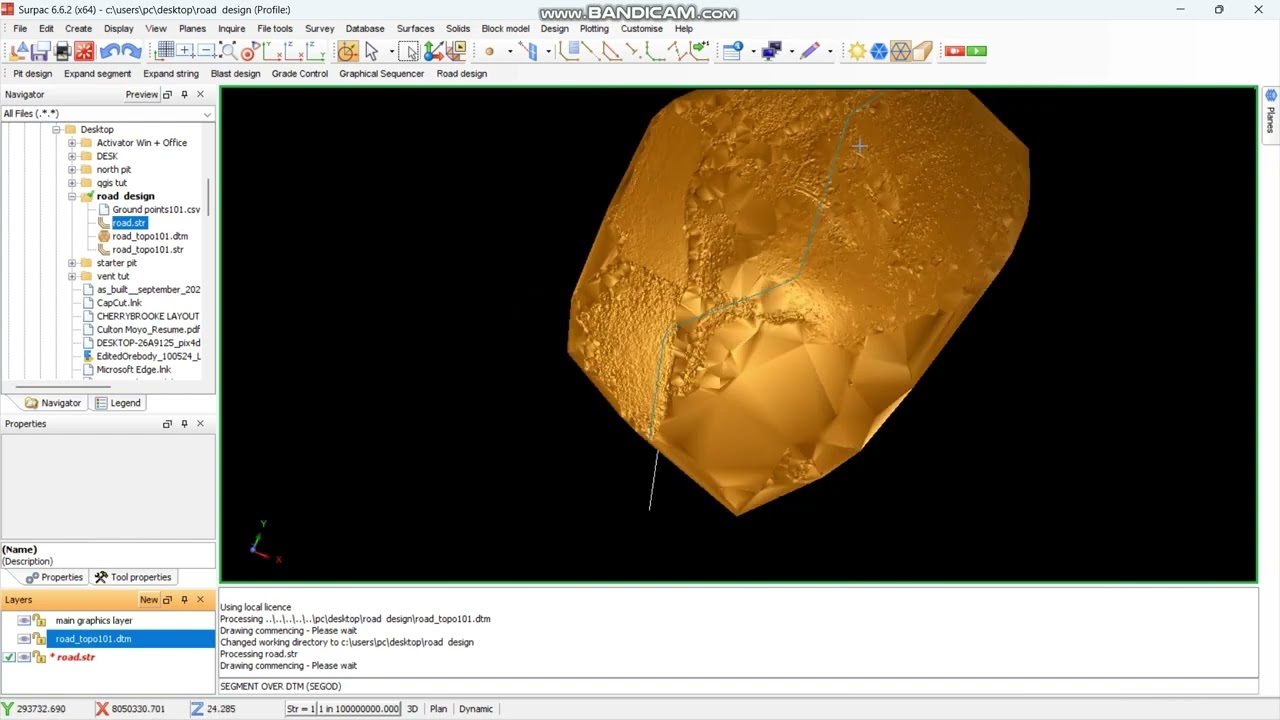Image resolution: width=1280 pixels, height=720 pixels.
Task: Click New in the Layers panel
Action: [149, 600]
